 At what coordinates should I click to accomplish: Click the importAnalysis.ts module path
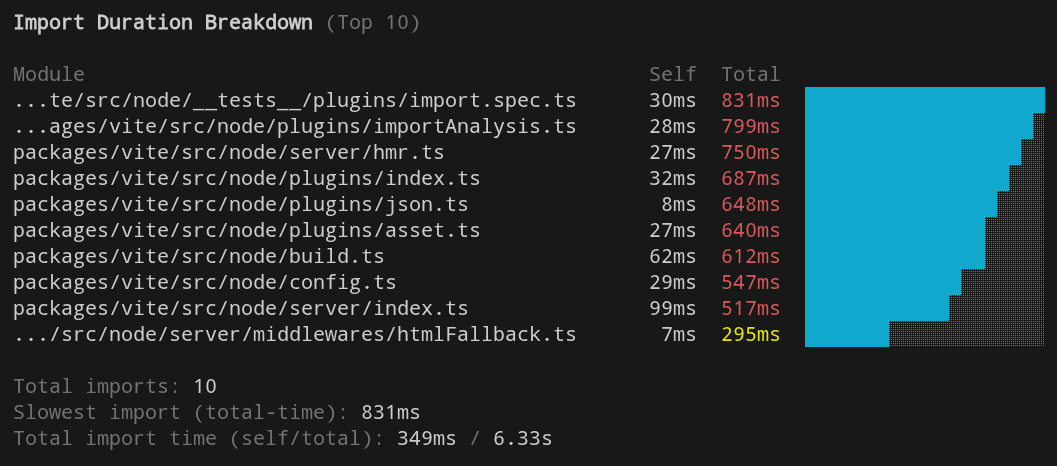pyautogui.click(x=294, y=126)
